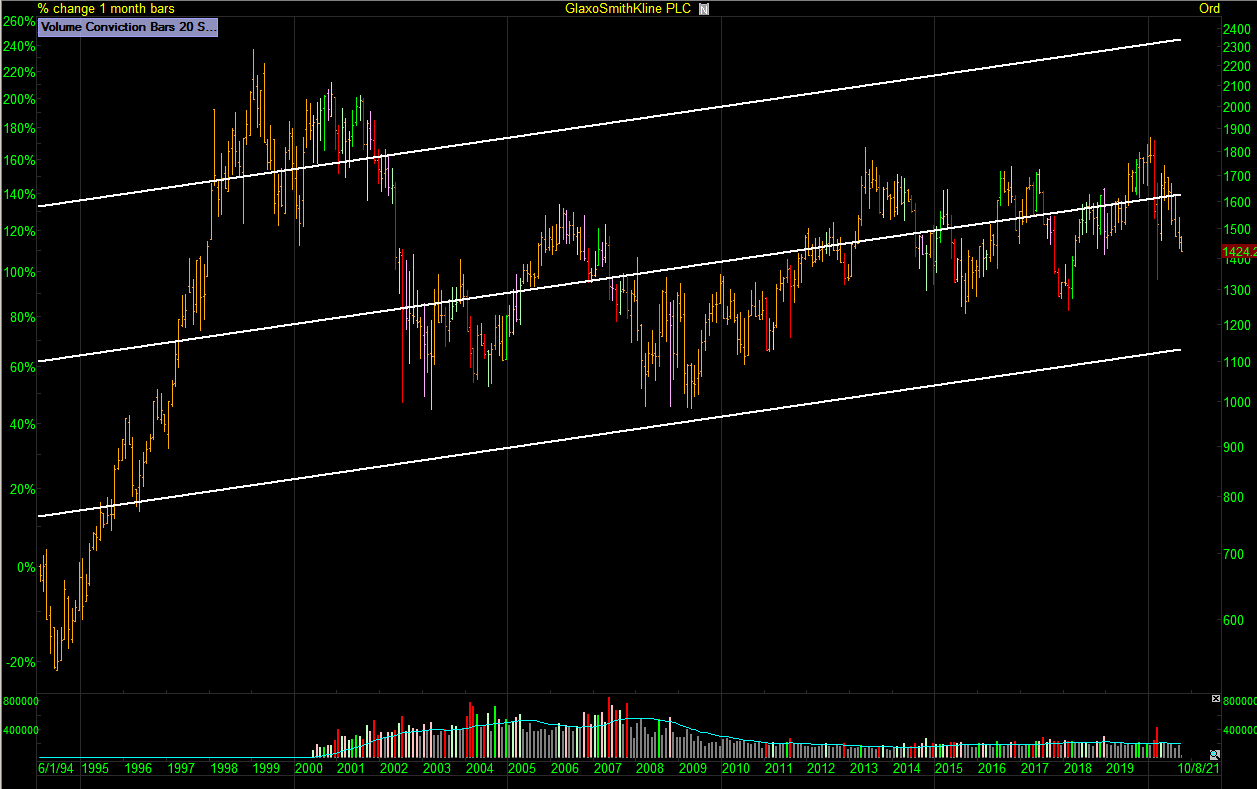Click the 1300 price axis label
This screenshot has width=1257, height=789.
point(1236,291)
